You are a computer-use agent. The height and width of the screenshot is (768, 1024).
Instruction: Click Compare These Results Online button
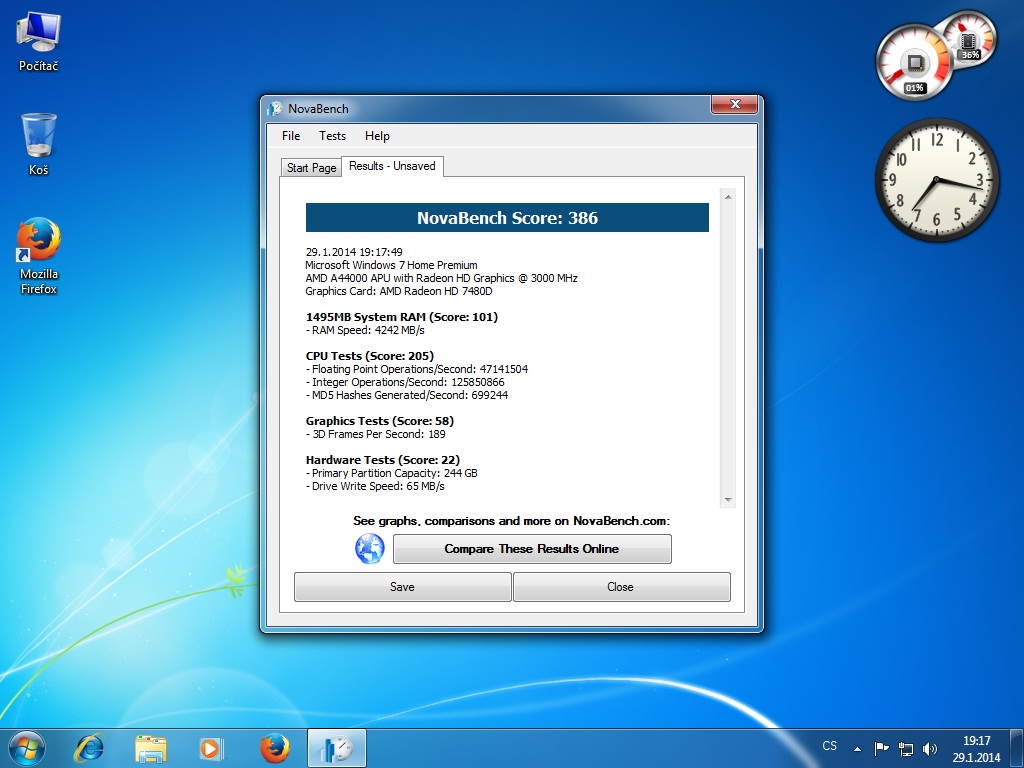point(531,549)
